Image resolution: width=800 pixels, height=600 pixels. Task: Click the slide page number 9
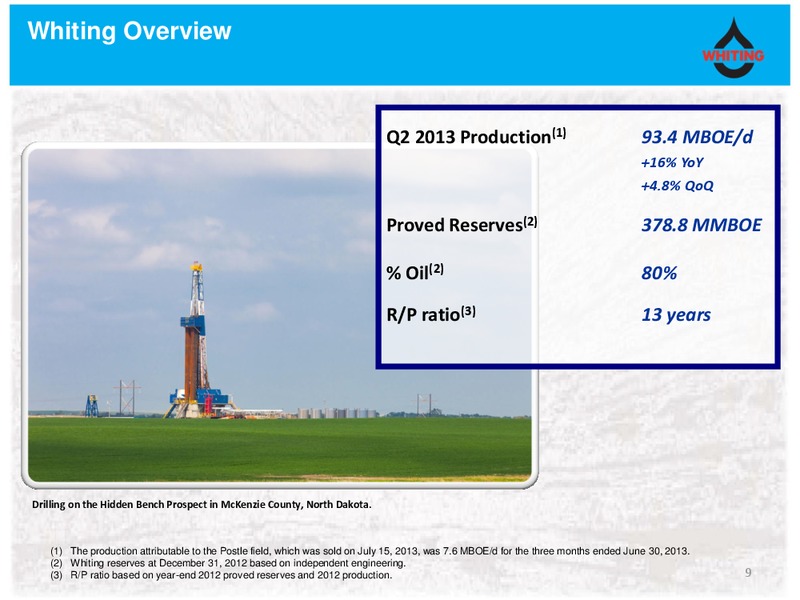point(748,572)
